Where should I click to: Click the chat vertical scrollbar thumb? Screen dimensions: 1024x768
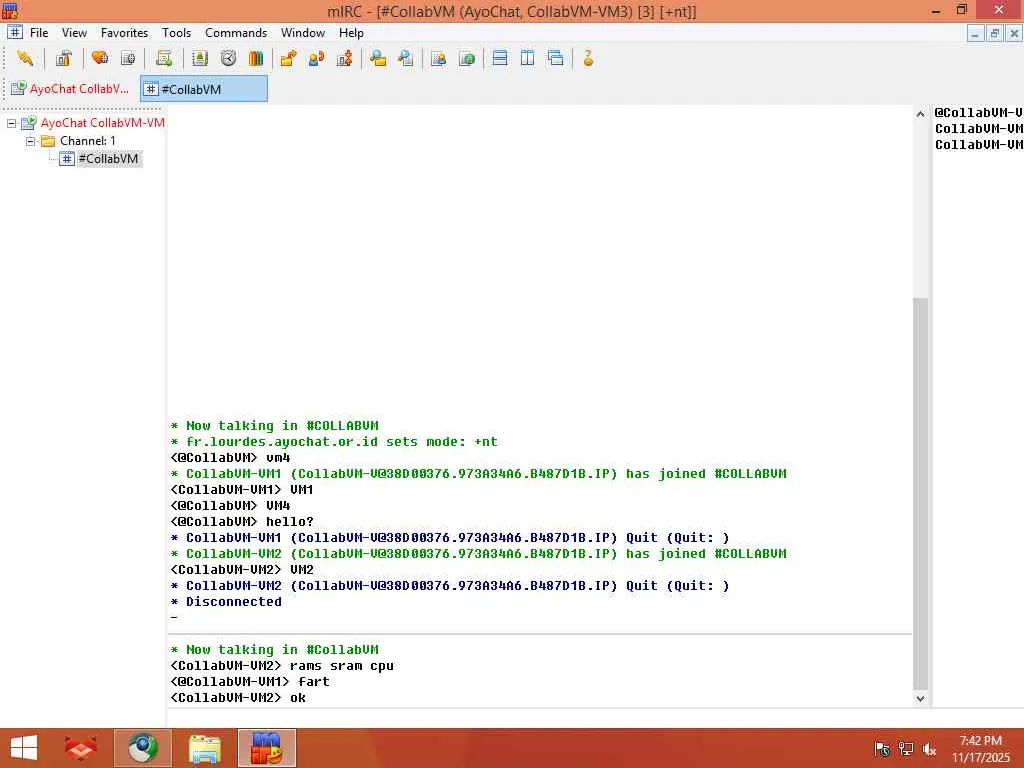point(920,494)
